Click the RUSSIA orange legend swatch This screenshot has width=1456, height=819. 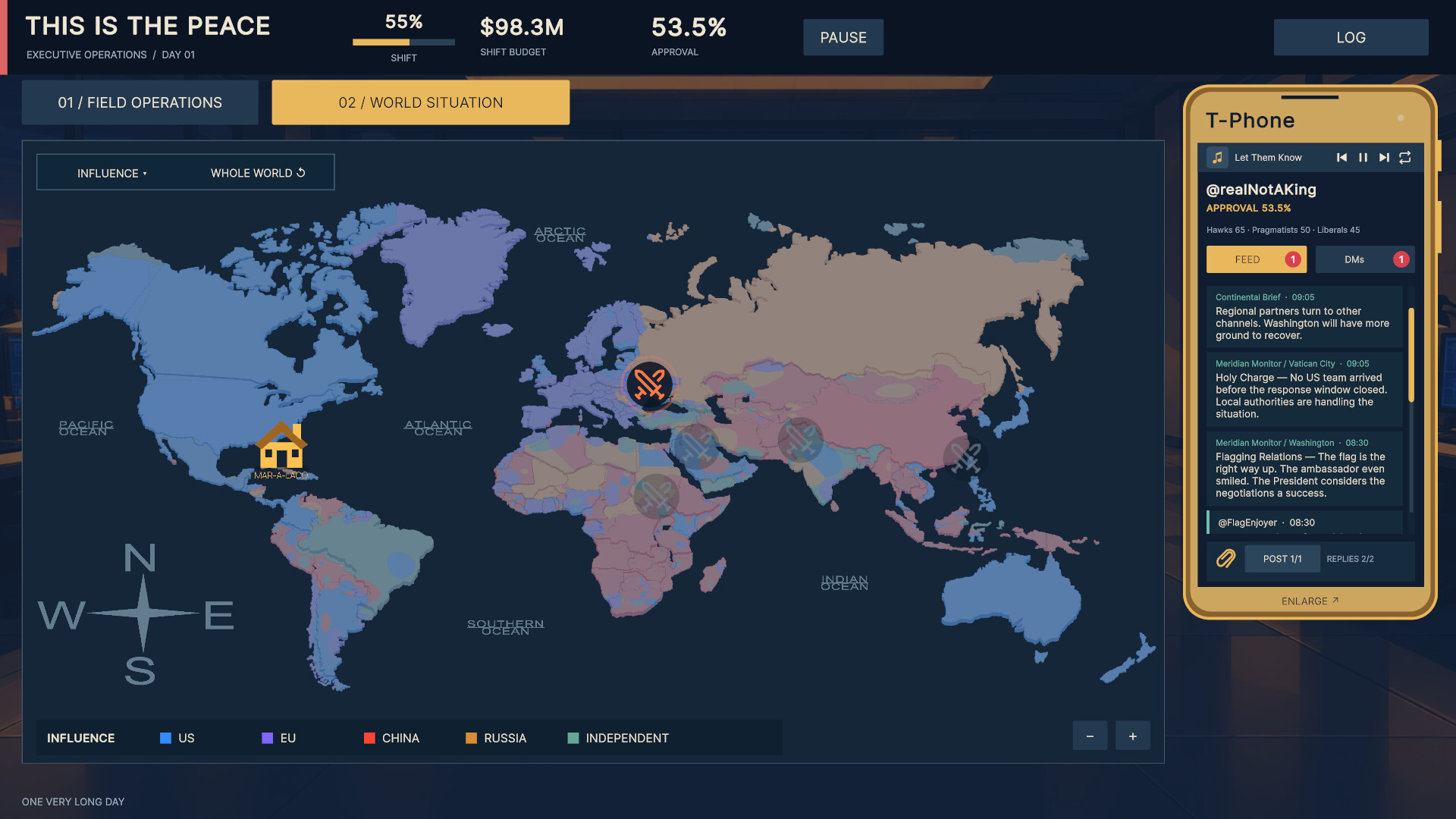click(x=471, y=738)
